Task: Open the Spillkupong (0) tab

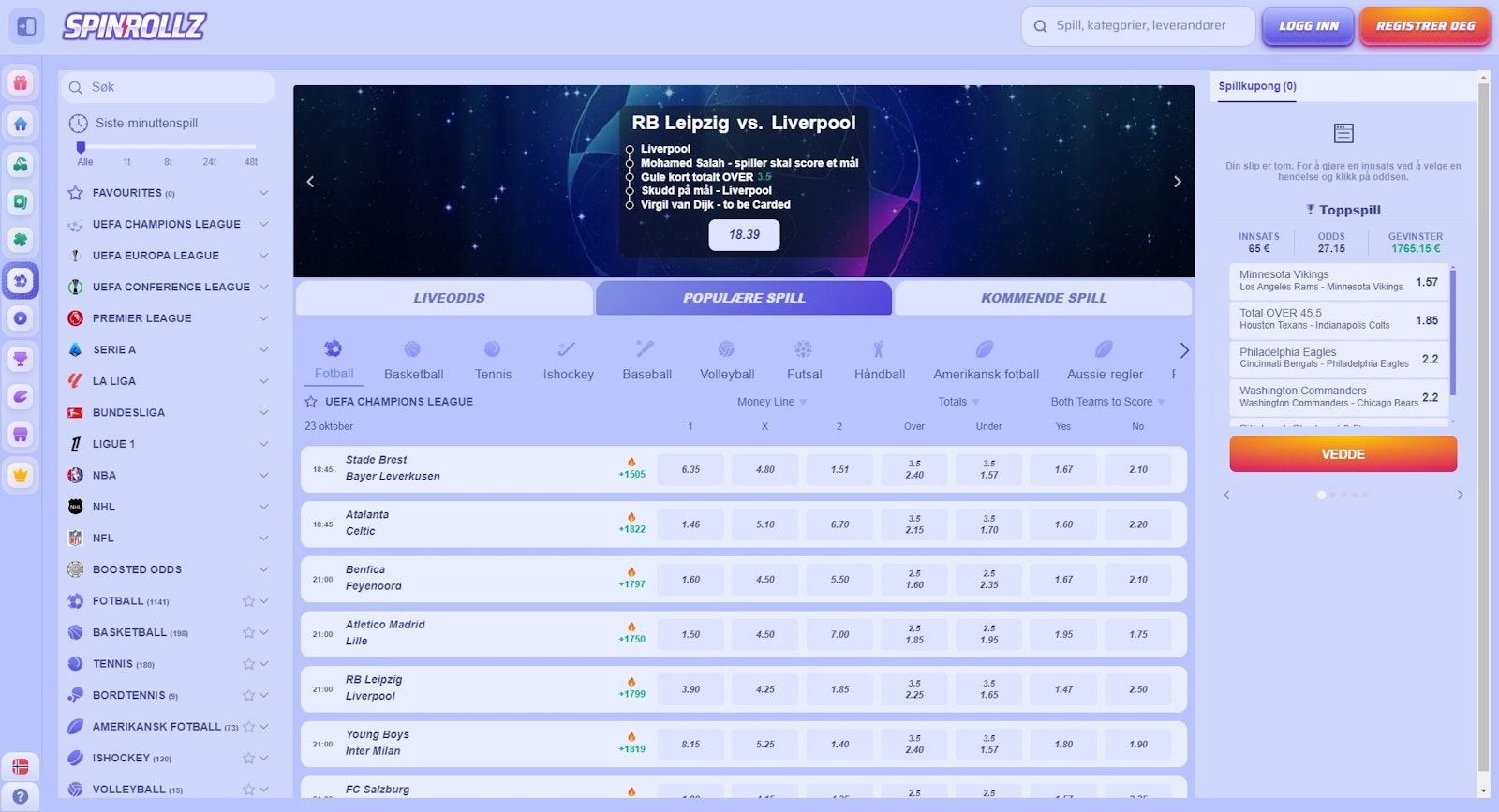Action: coord(1257,86)
